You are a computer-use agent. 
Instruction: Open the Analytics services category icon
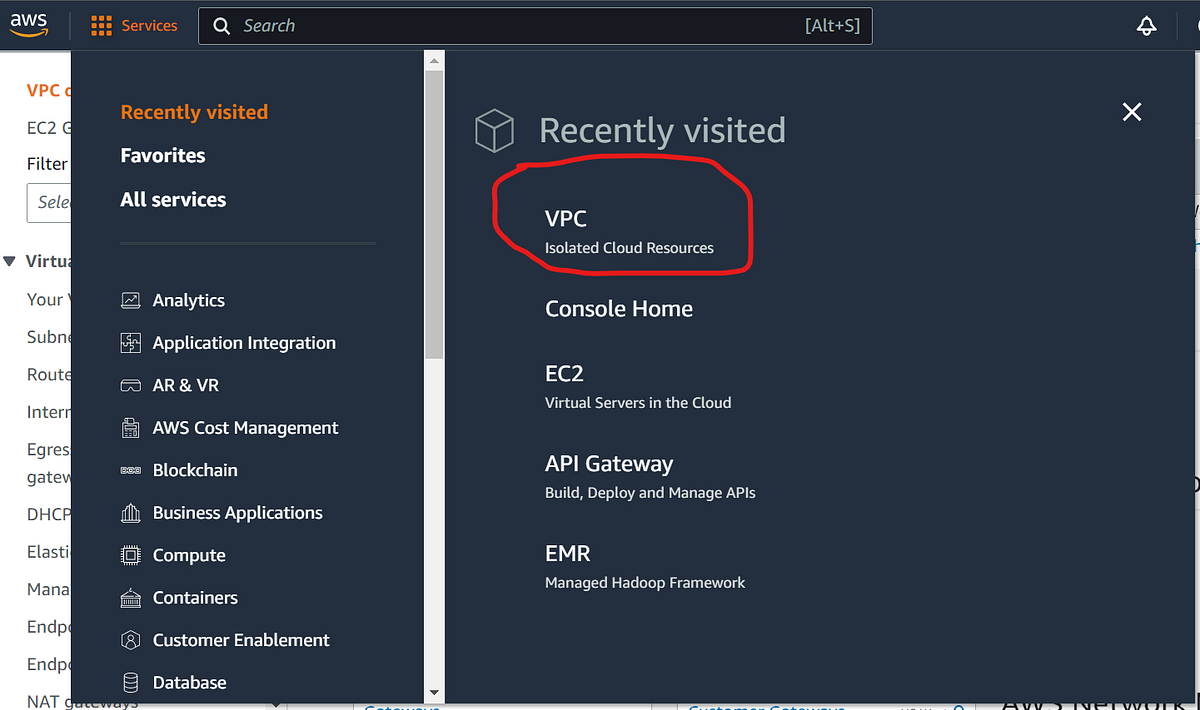point(130,299)
